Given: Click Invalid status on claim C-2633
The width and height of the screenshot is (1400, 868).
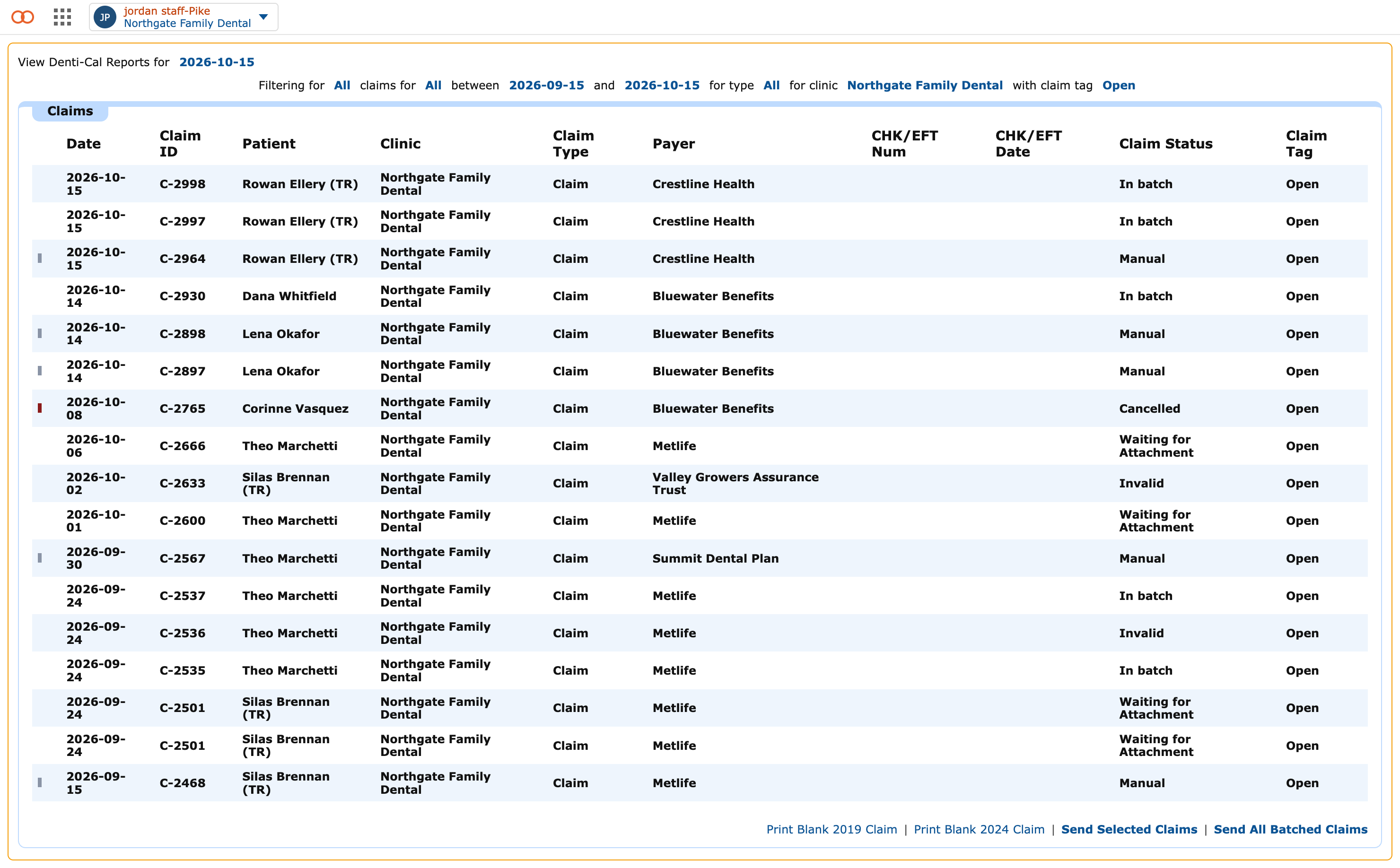Looking at the screenshot, I should (1141, 483).
